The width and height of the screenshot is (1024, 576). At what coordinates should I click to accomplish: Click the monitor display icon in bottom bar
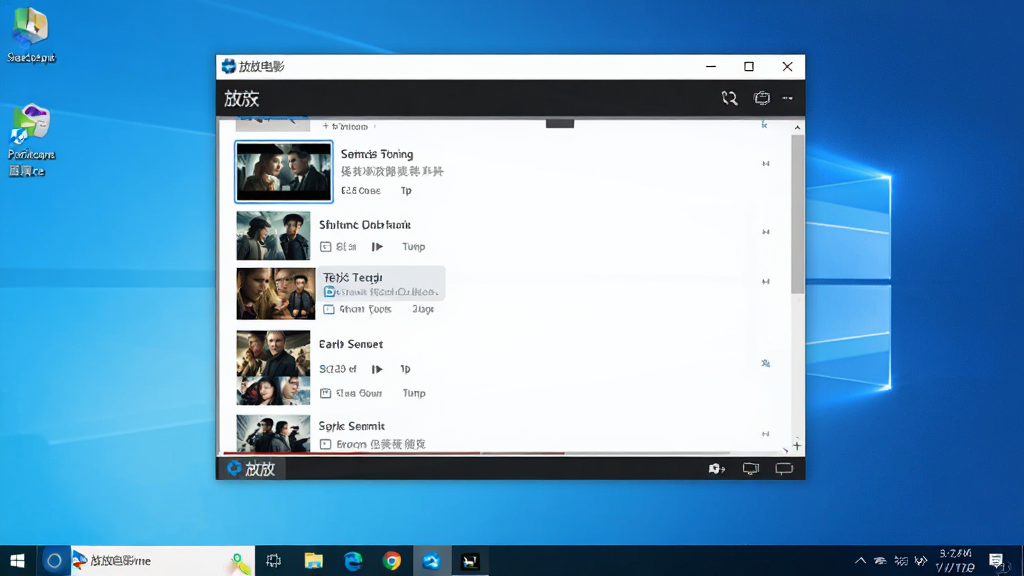point(751,468)
